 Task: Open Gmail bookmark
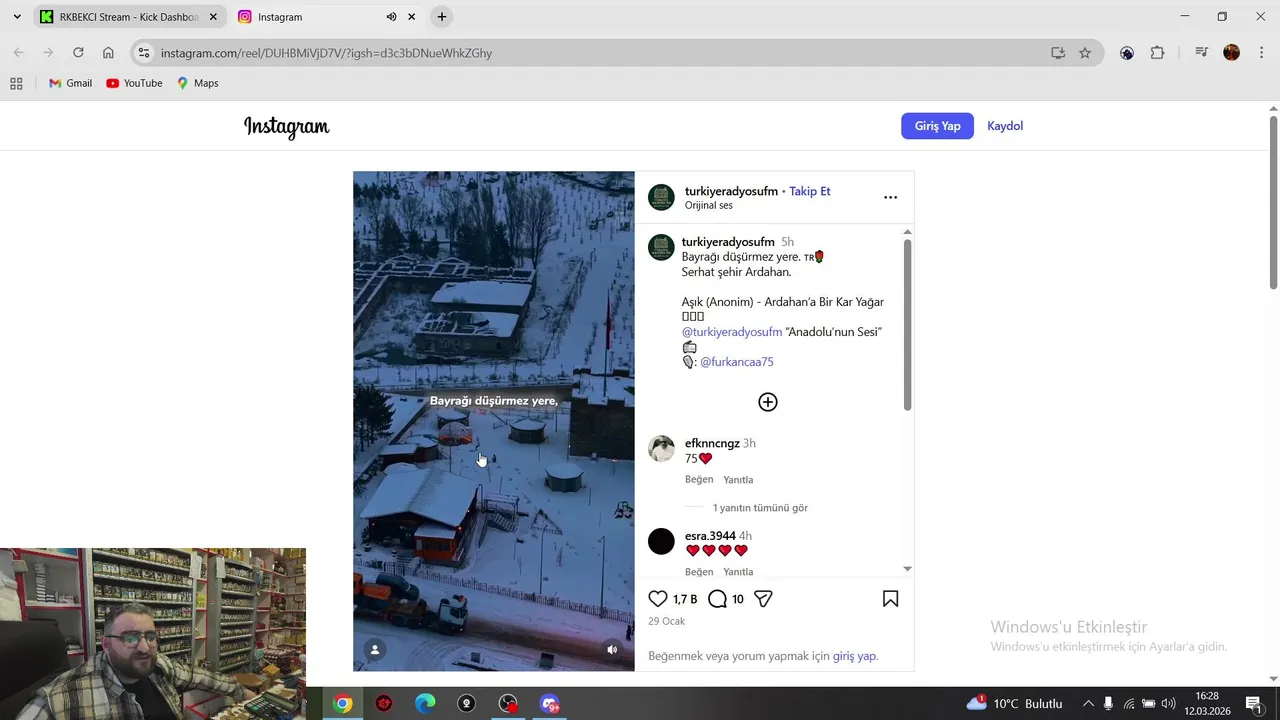70,83
